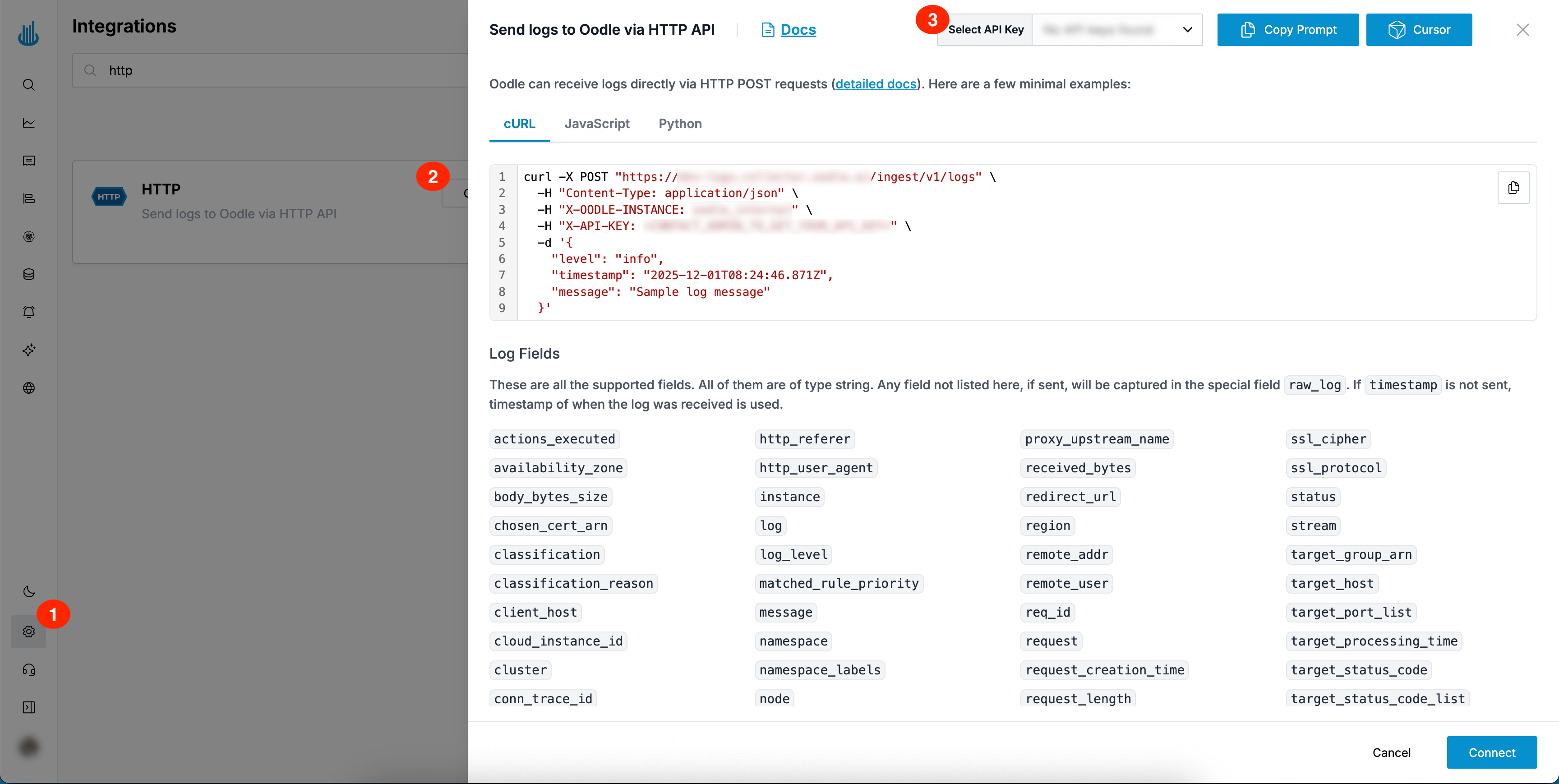Open the AI assistant sparkles icon
The height and width of the screenshot is (784, 1559).
28,350
